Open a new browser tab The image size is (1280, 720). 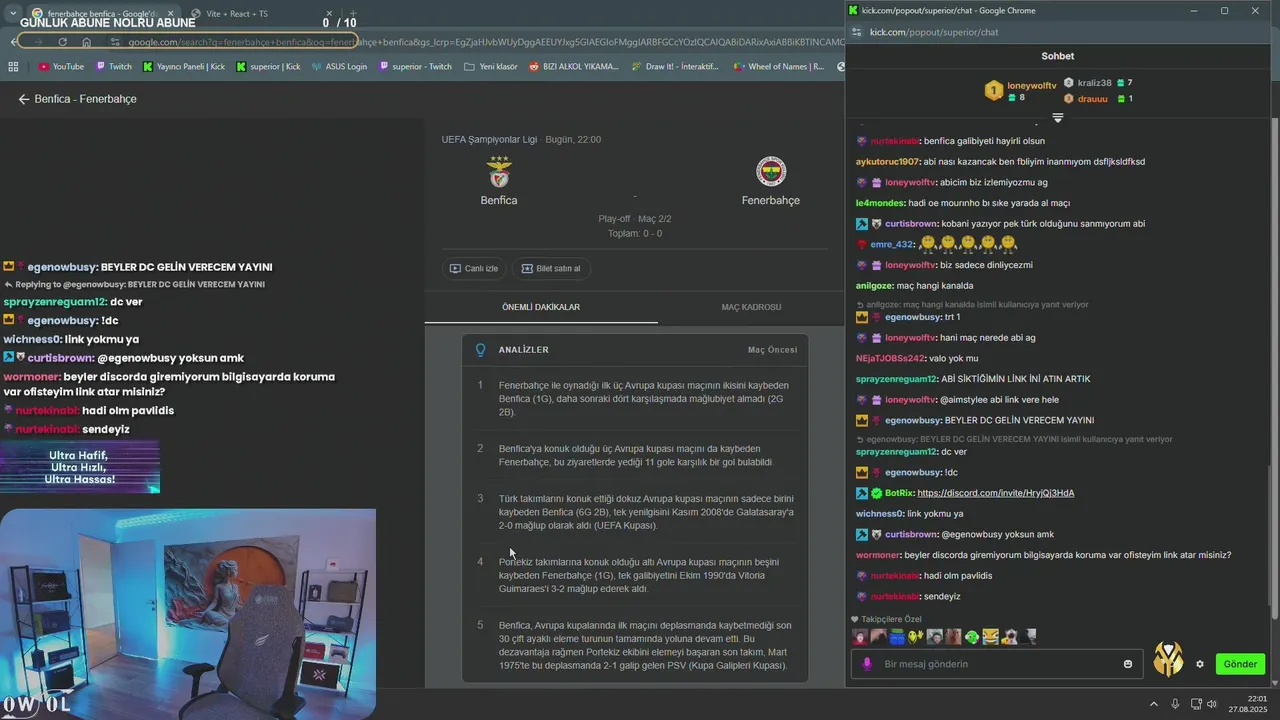352,13
